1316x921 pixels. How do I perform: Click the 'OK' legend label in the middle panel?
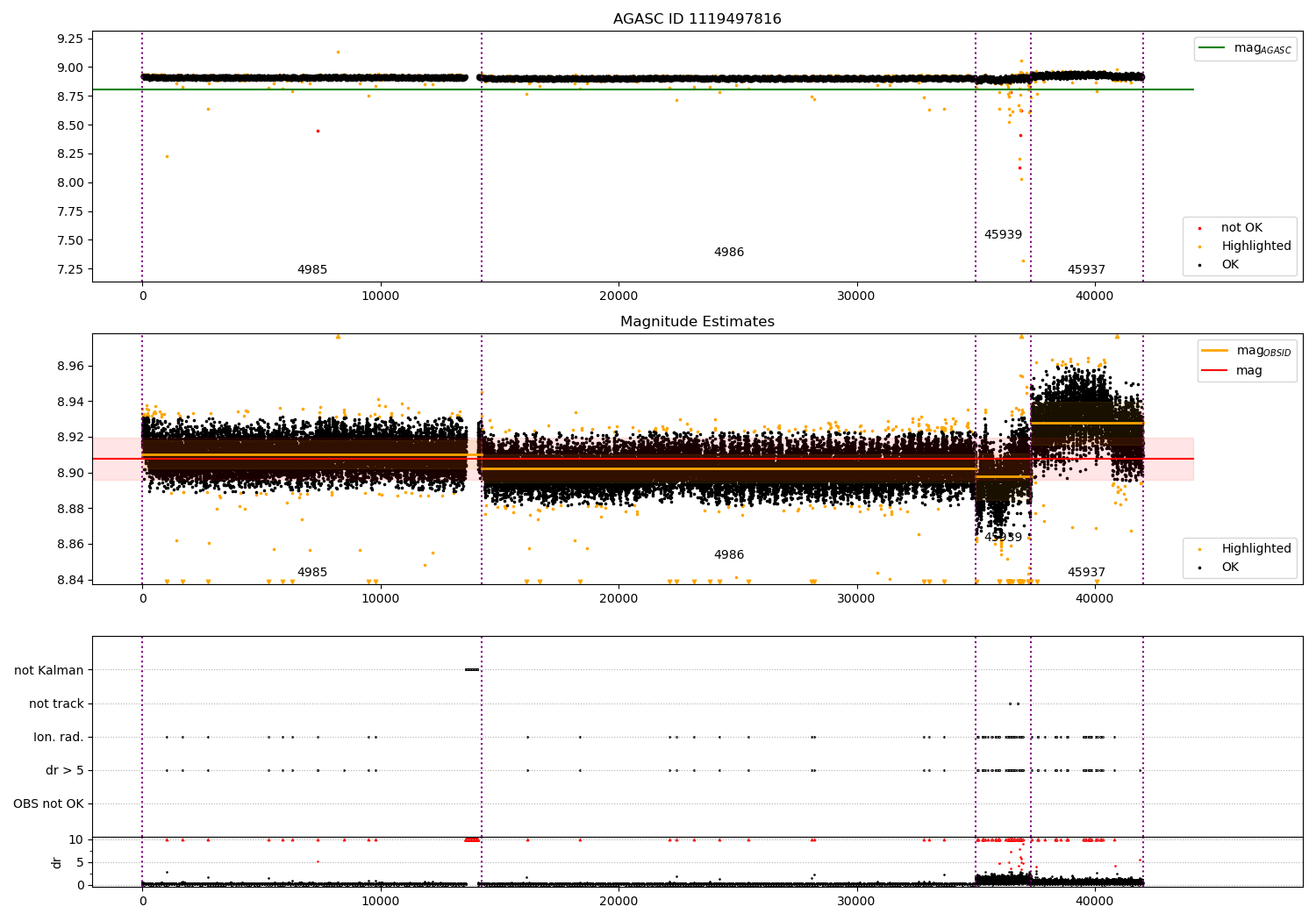[1230, 568]
